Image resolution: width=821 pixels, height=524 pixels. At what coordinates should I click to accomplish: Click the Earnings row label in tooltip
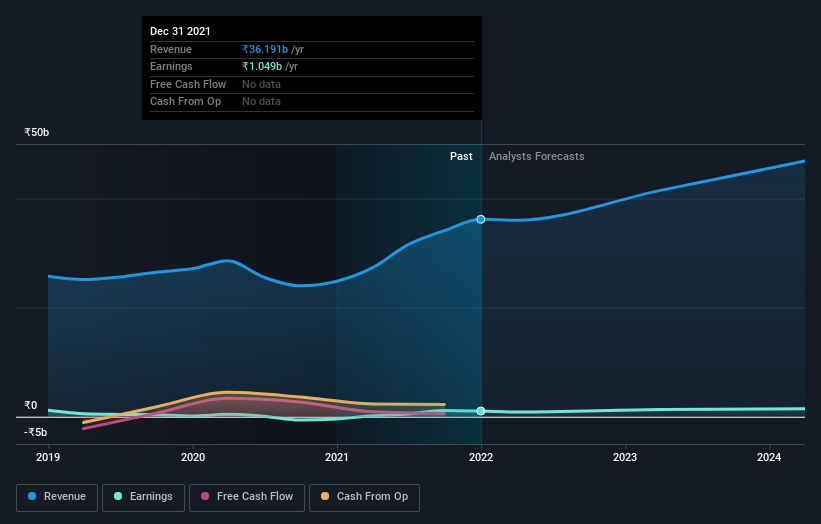(x=171, y=66)
